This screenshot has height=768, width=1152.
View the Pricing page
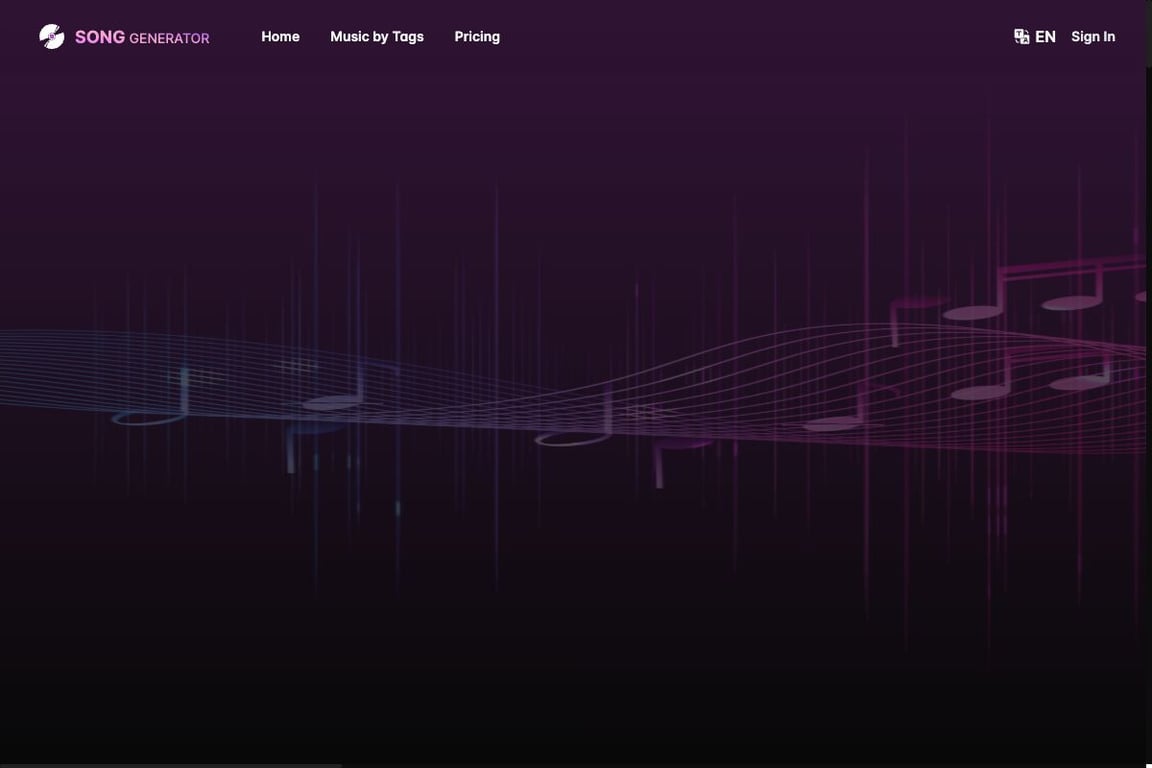[477, 37]
